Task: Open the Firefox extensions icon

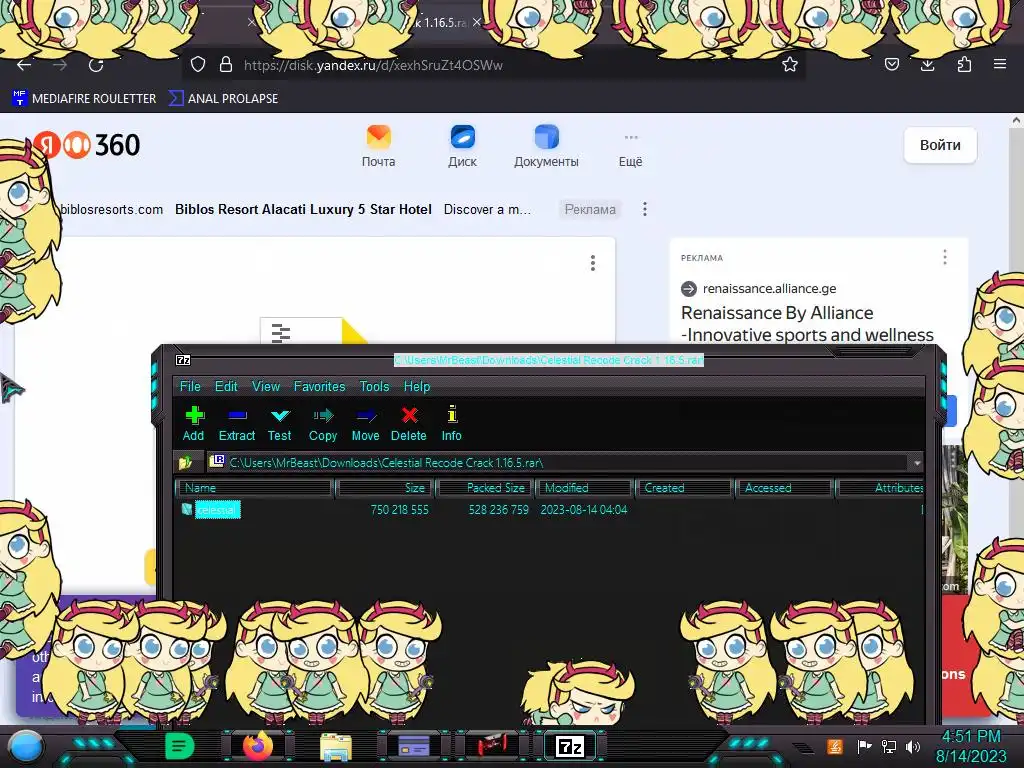Action: 964,64
